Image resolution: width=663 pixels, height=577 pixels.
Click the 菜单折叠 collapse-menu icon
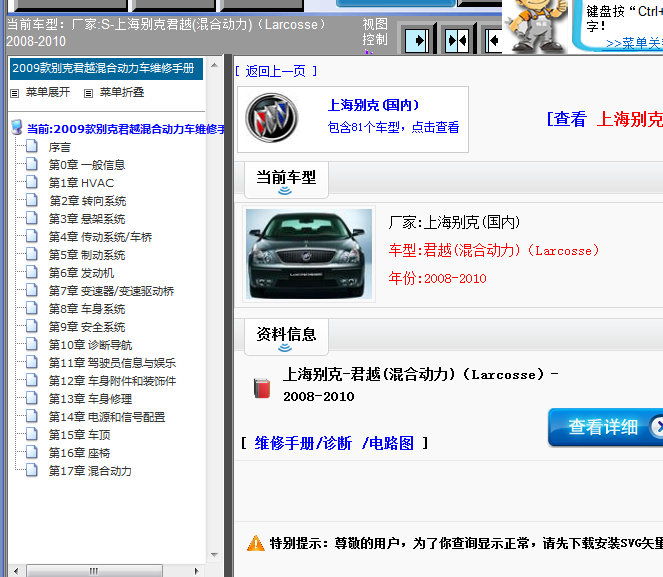[x=88, y=93]
